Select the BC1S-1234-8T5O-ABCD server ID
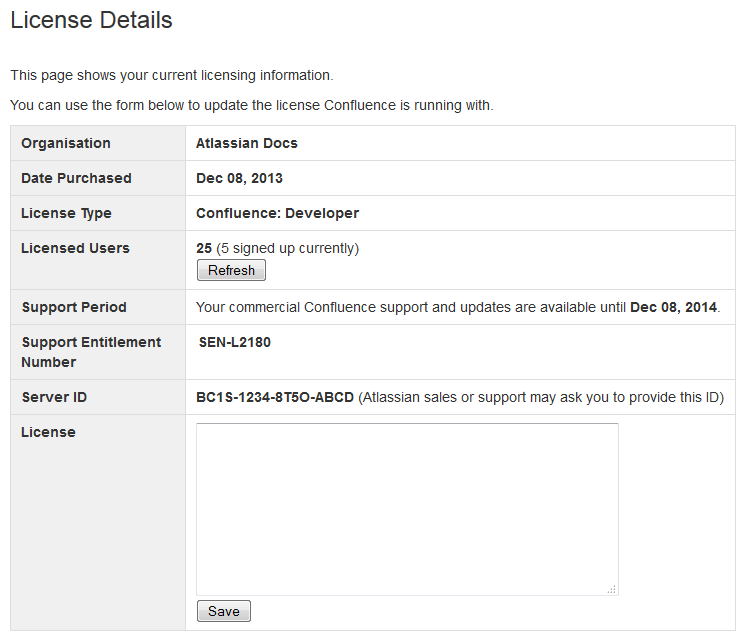 click(275, 397)
